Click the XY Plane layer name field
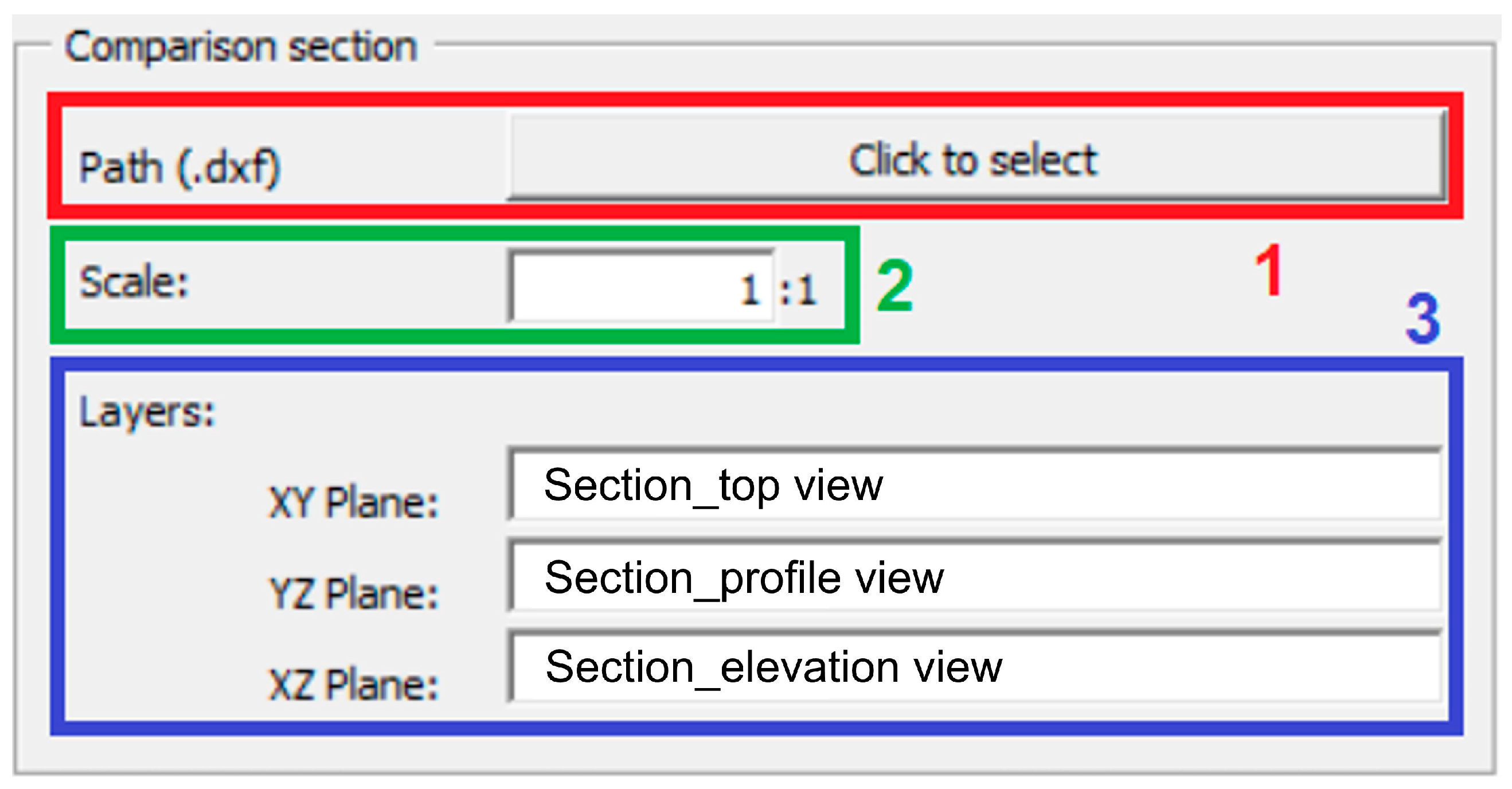Viewport: 1512px width, 789px height. tap(974, 485)
